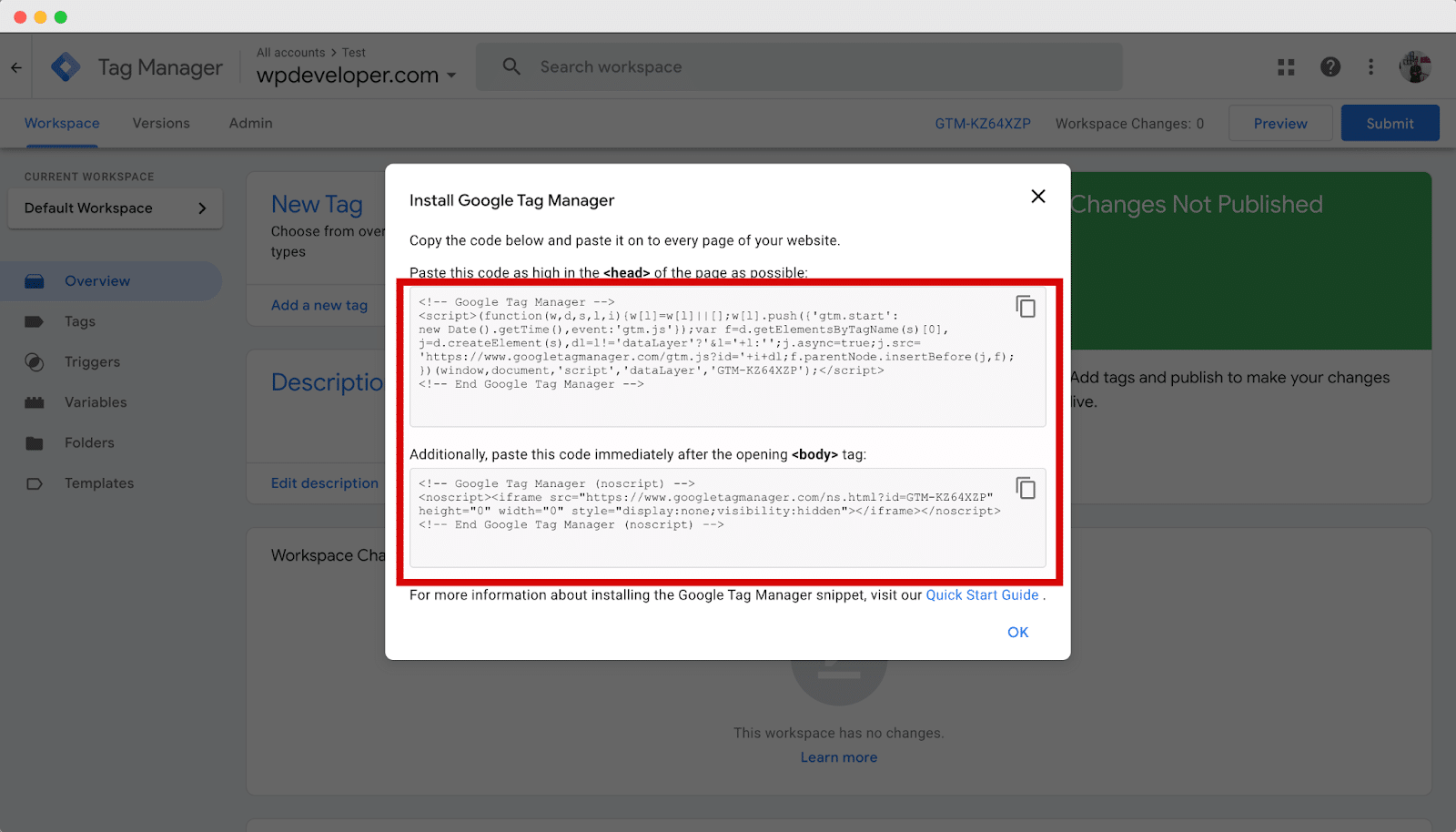Switch to the Versions tab
1456x832 pixels.
(161, 123)
